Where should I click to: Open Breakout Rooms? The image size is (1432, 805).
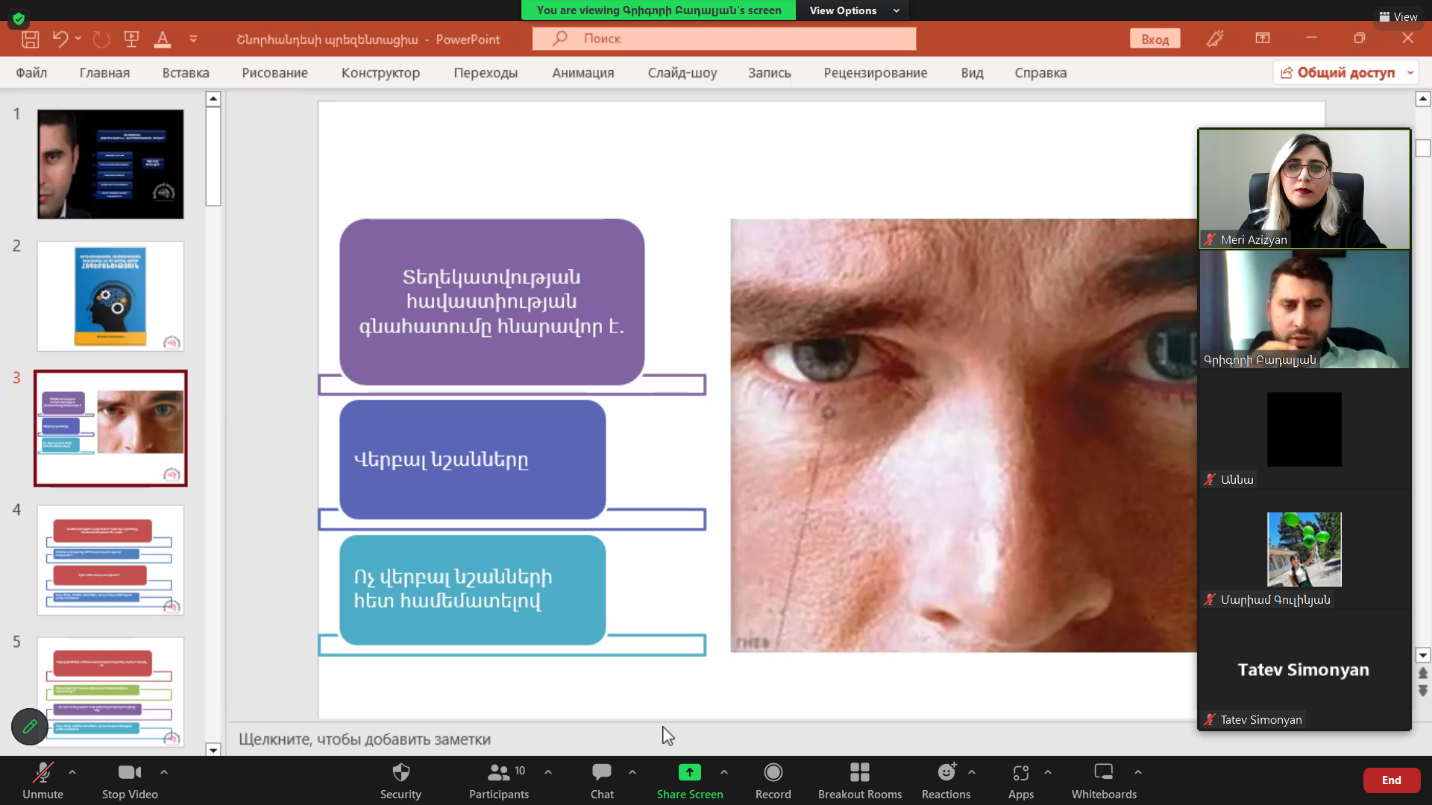[x=859, y=773]
